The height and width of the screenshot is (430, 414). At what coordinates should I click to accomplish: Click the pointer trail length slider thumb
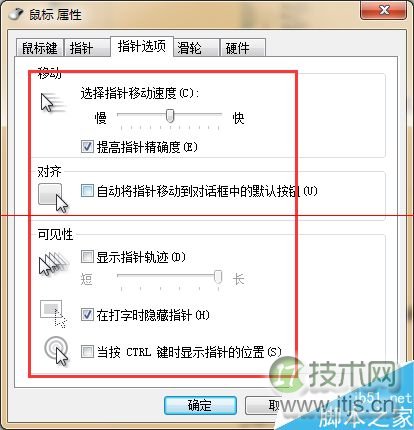click(x=218, y=277)
